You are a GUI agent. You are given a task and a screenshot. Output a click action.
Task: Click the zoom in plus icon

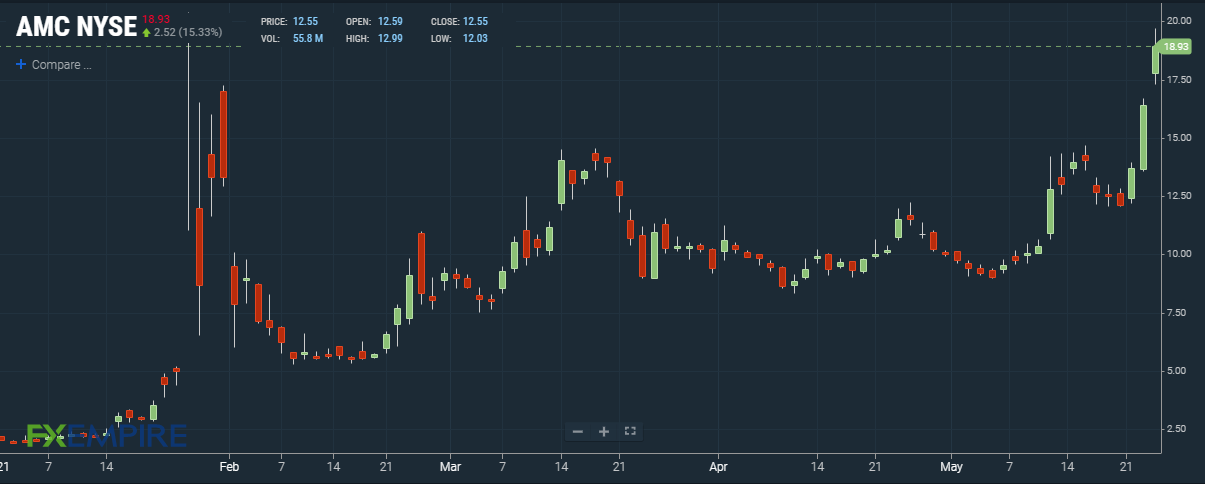click(604, 431)
